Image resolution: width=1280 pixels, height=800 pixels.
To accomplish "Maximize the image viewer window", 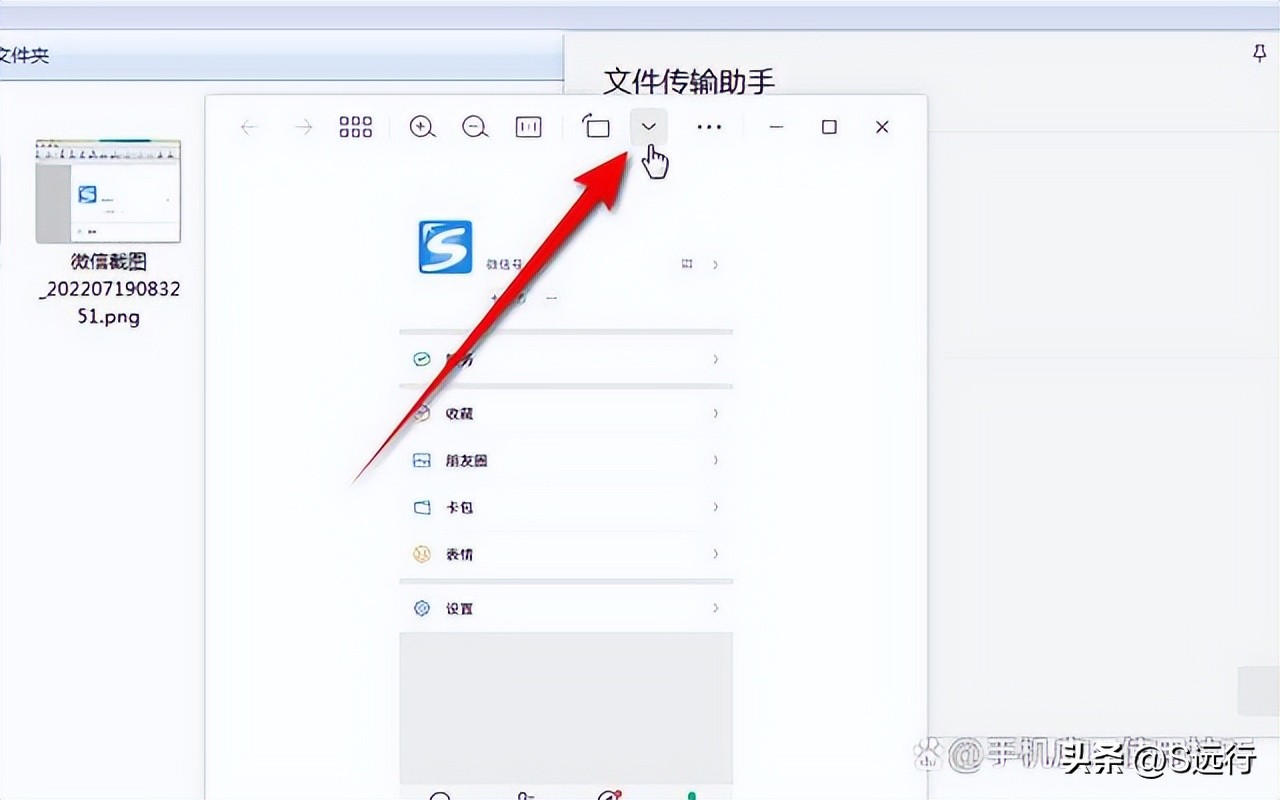I will 829,127.
